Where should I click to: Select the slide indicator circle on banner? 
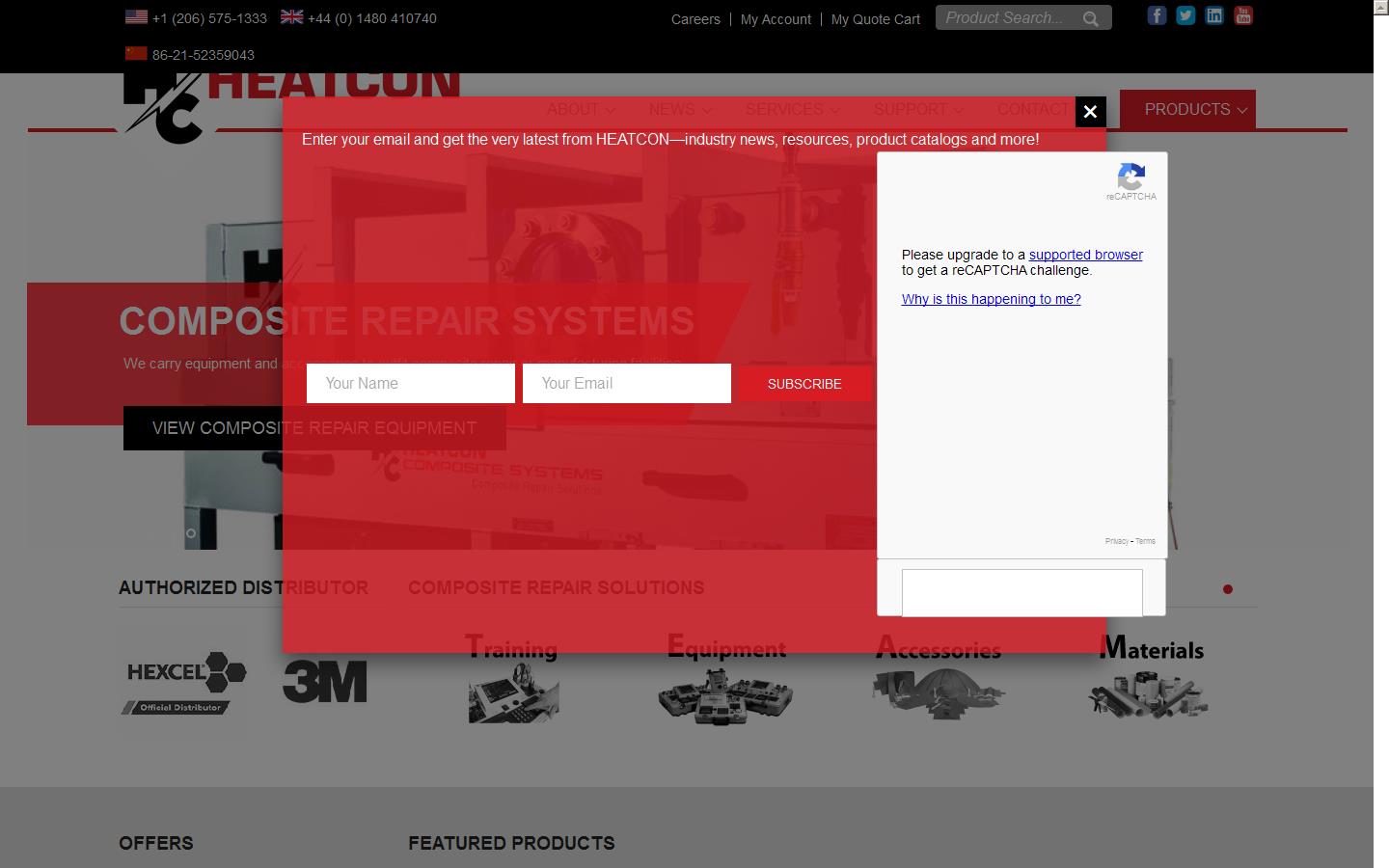point(191,533)
